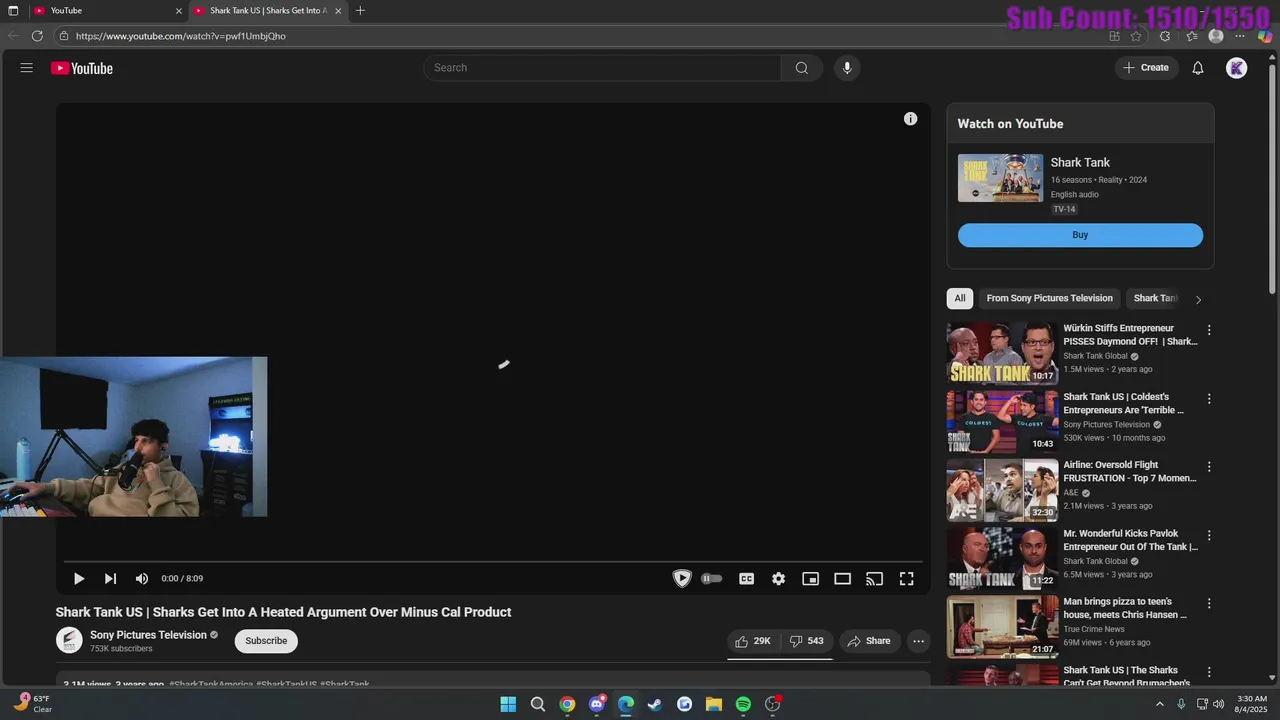This screenshot has height=720, width=1280.
Task: Like the video with 29K likes
Action: [753, 641]
